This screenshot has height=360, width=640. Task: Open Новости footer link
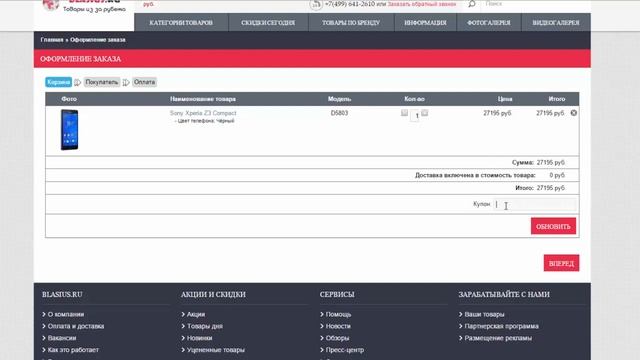[338, 326]
